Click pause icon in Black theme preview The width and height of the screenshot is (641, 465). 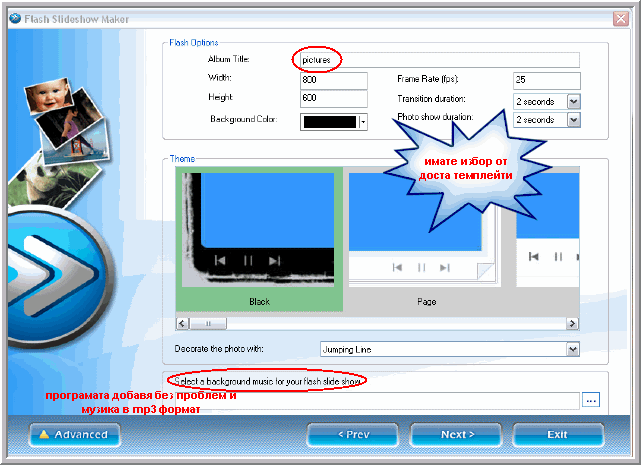point(248,261)
